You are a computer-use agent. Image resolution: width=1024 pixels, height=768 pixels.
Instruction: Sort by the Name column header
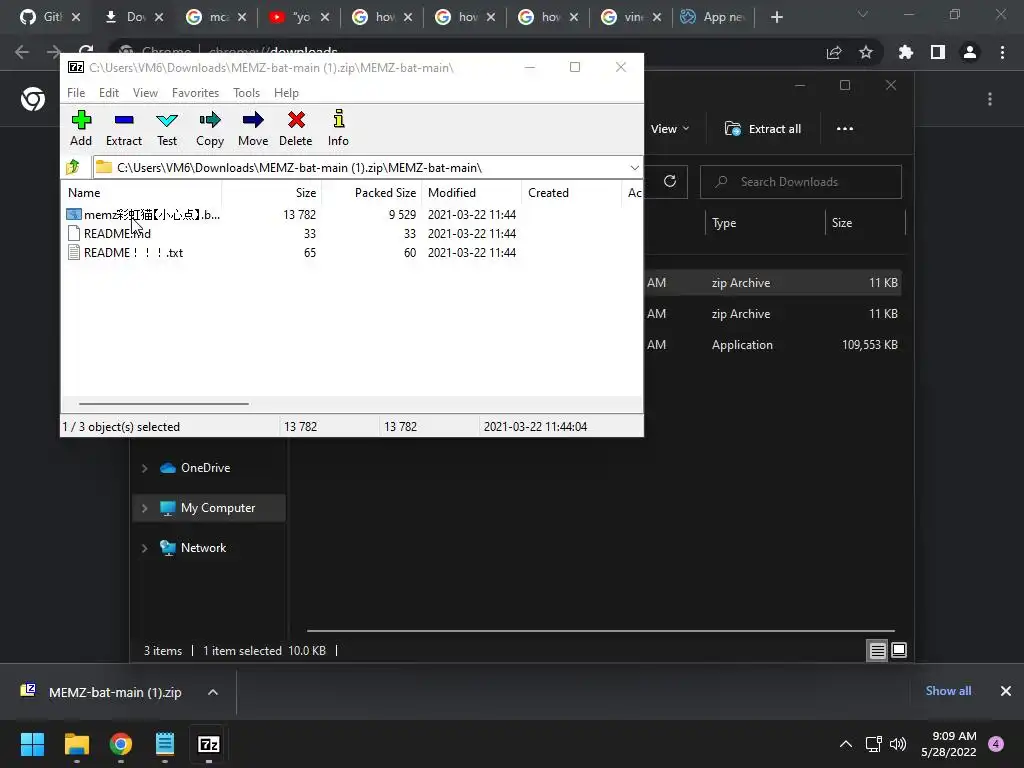coord(142,193)
